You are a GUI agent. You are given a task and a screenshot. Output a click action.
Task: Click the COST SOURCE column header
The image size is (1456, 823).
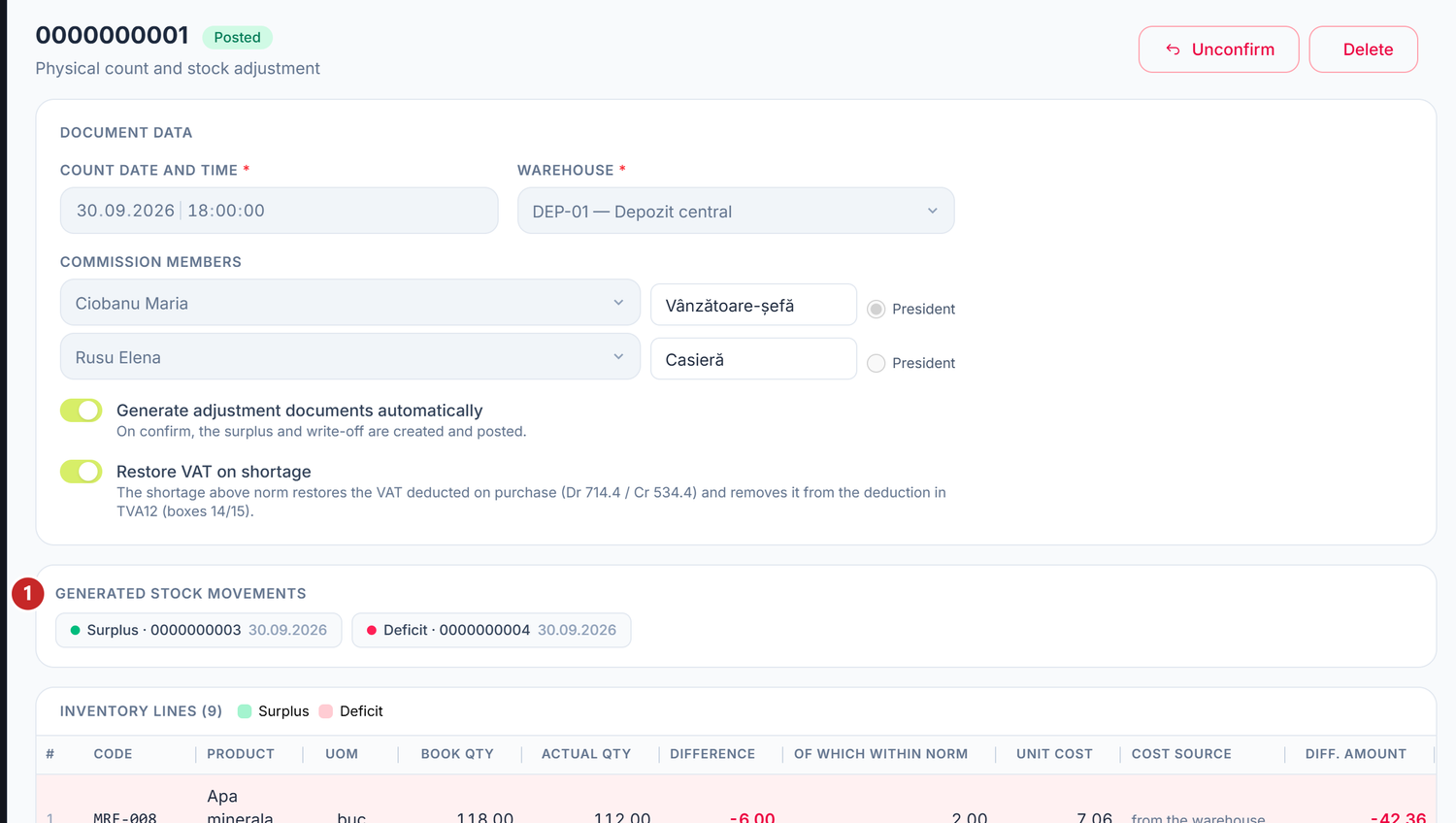tap(1181, 754)
